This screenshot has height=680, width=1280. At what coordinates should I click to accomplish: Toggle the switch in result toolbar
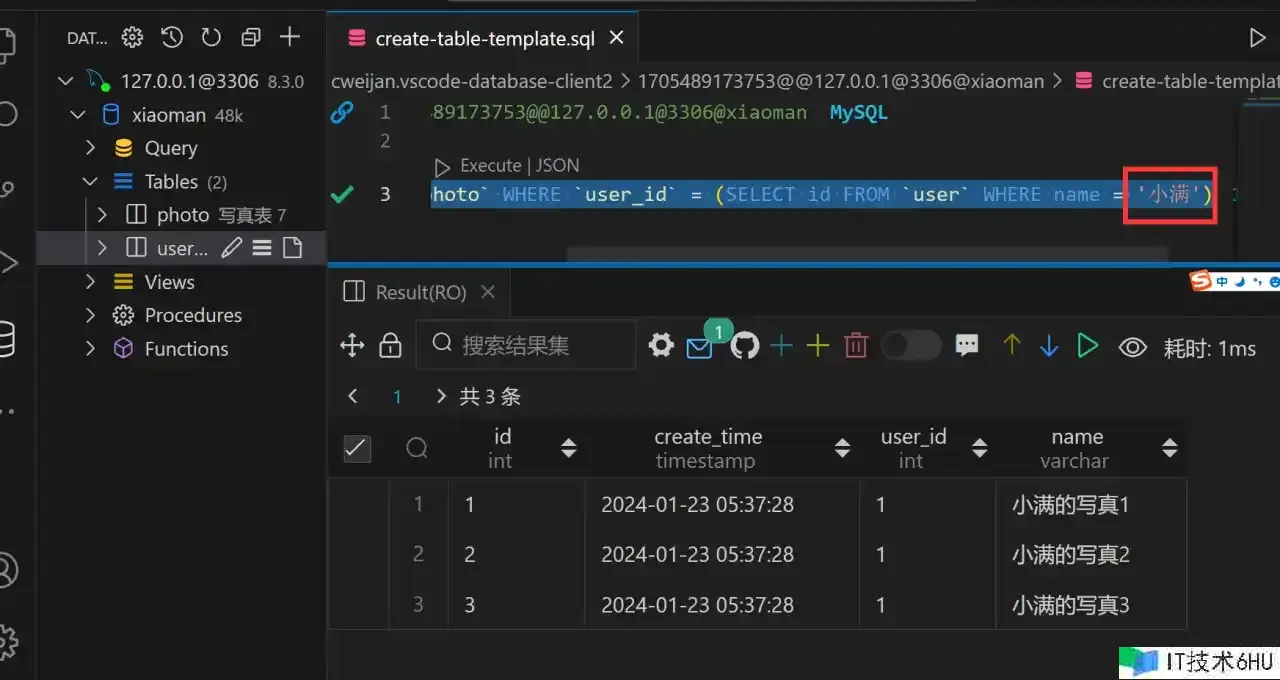[910, 346]
